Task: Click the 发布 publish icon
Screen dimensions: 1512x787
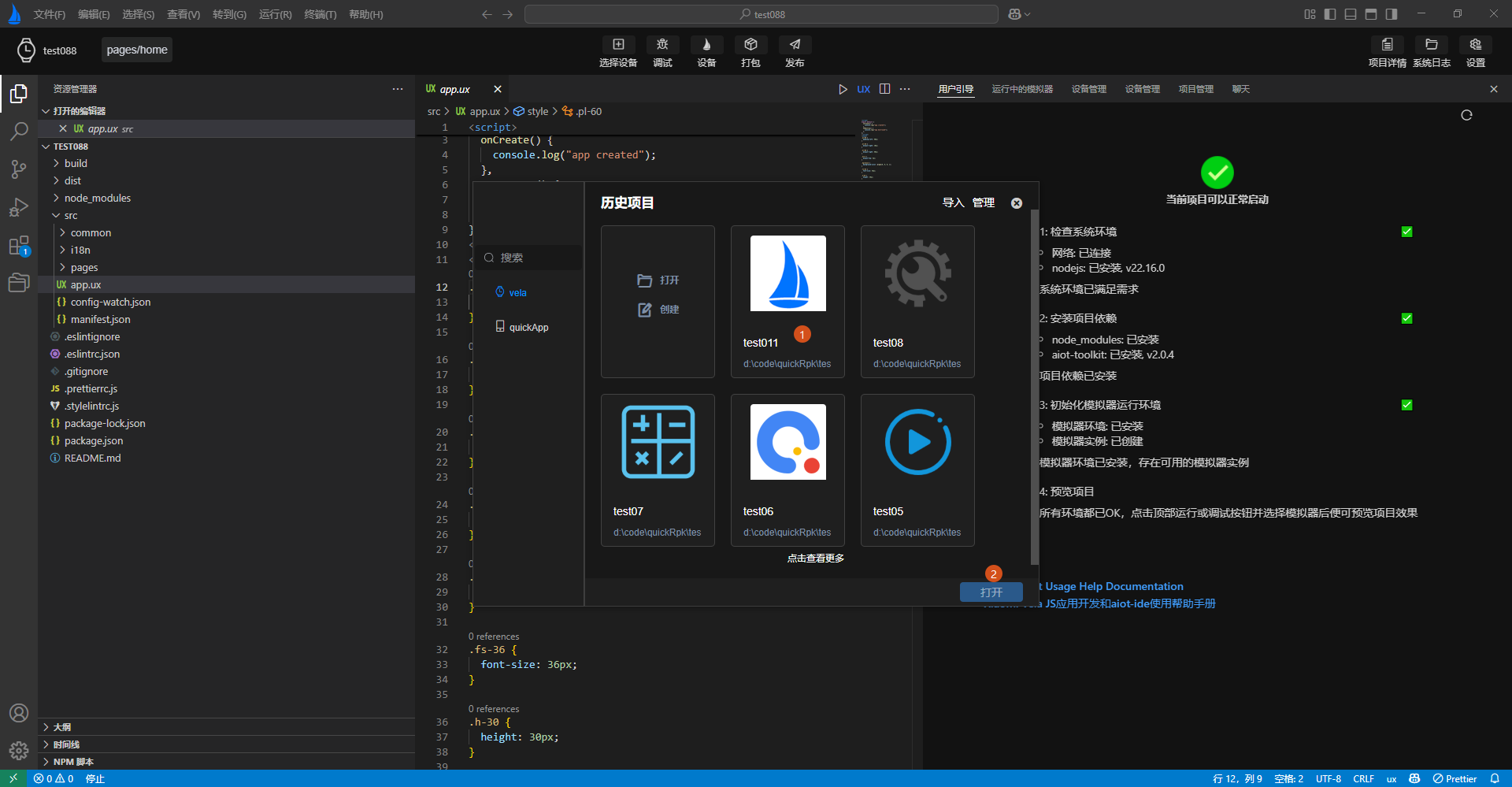Action: pyautogui.click(x=795, y=45)
